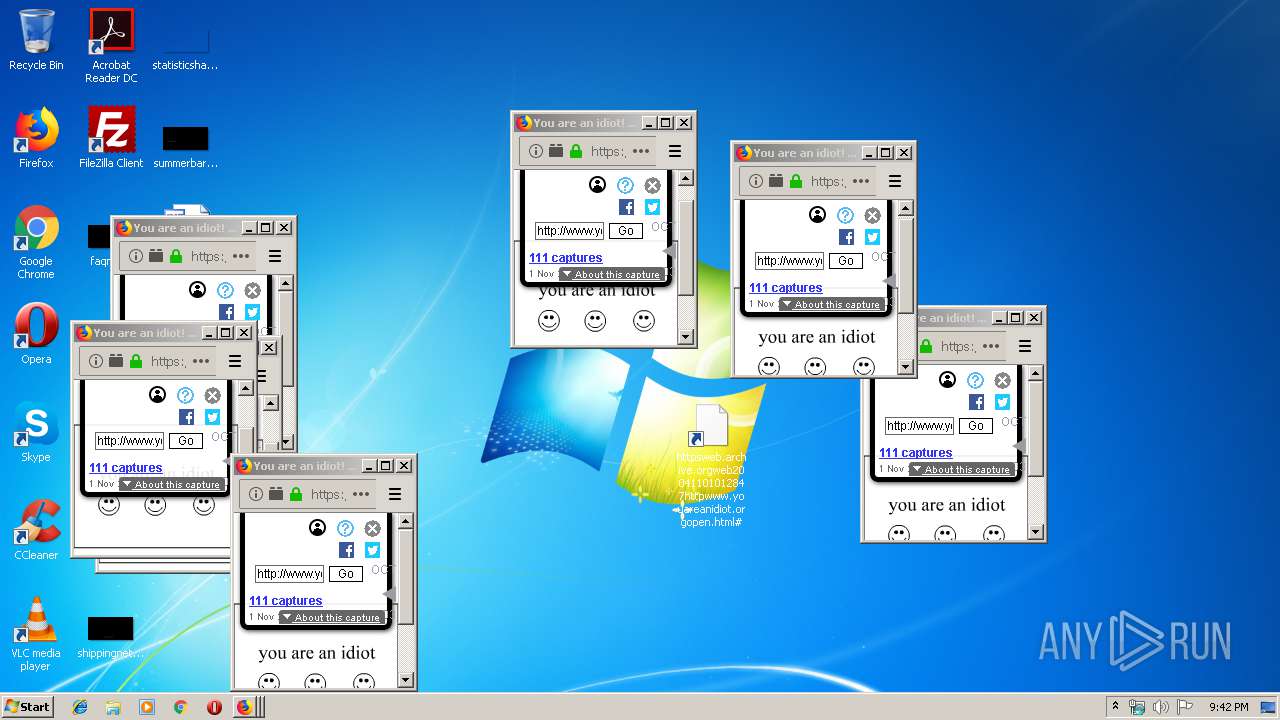This screenshot has width=1280, height=720.
Task: Open VLC media player desktop shortcut
Action: pyautogui.click(x=36, y=633)
